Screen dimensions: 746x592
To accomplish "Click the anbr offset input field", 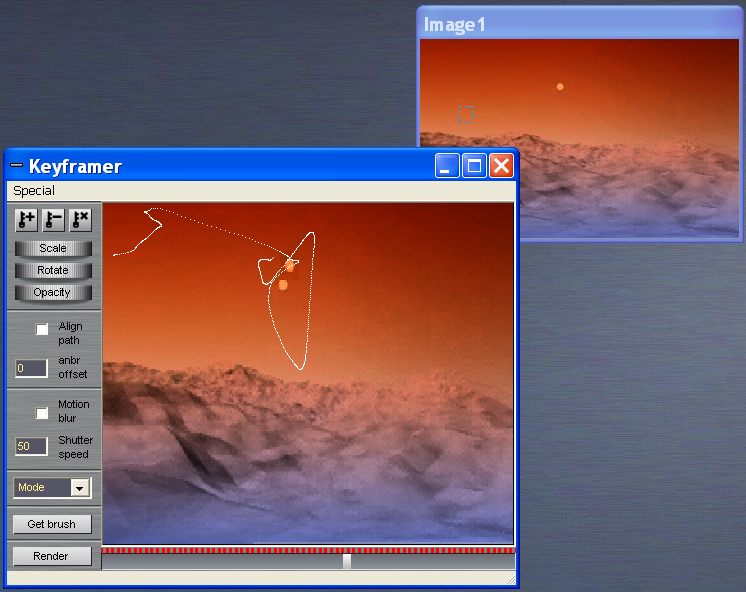I will coord(31,368).
